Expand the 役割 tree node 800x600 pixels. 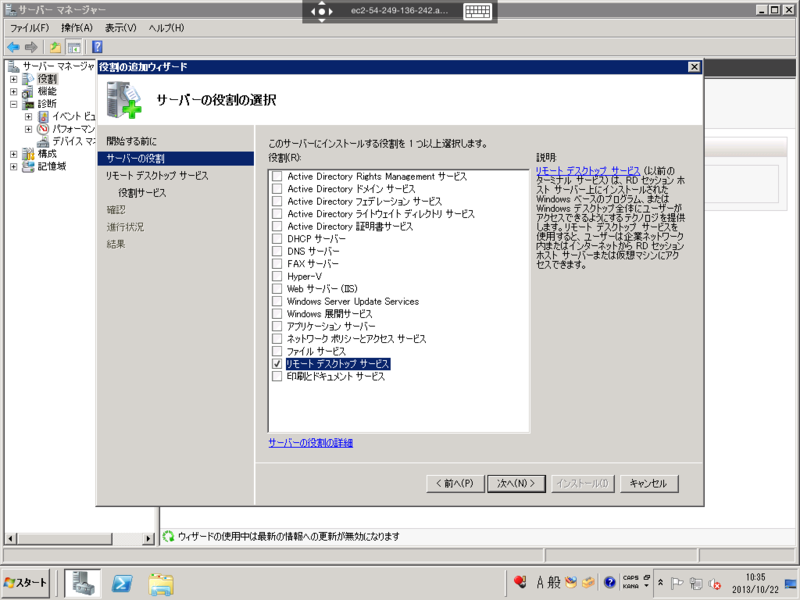point(14,79)
